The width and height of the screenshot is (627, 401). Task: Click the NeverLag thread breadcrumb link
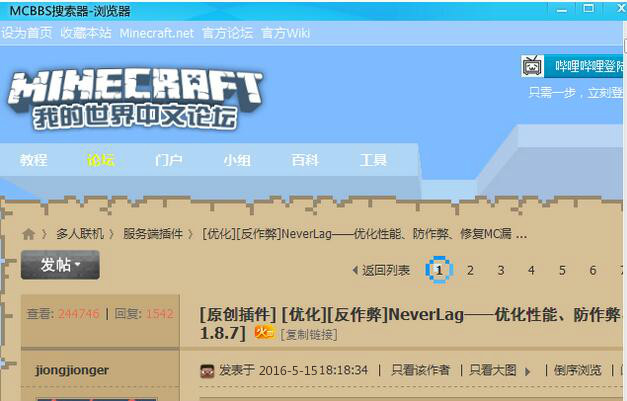[x=364, y=234]
